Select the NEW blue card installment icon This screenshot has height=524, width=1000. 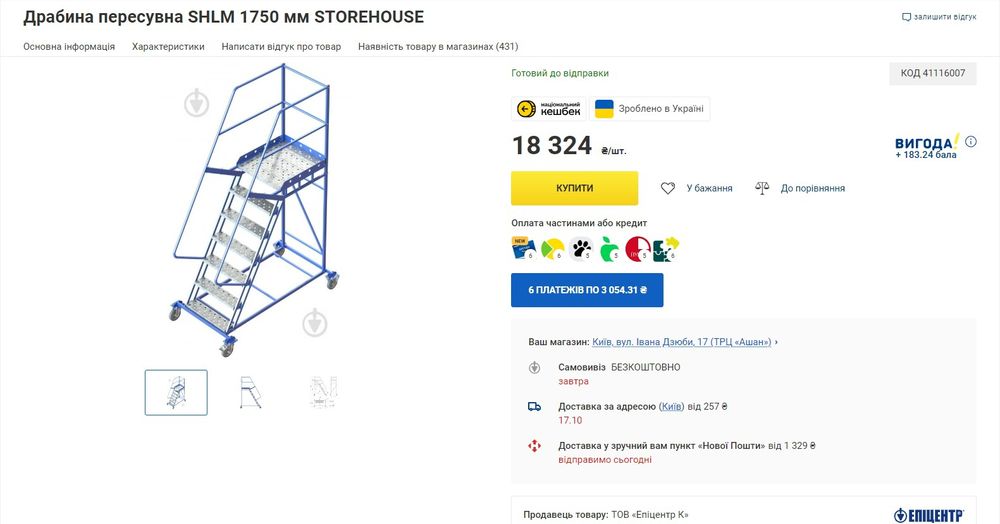pos(522,249)
